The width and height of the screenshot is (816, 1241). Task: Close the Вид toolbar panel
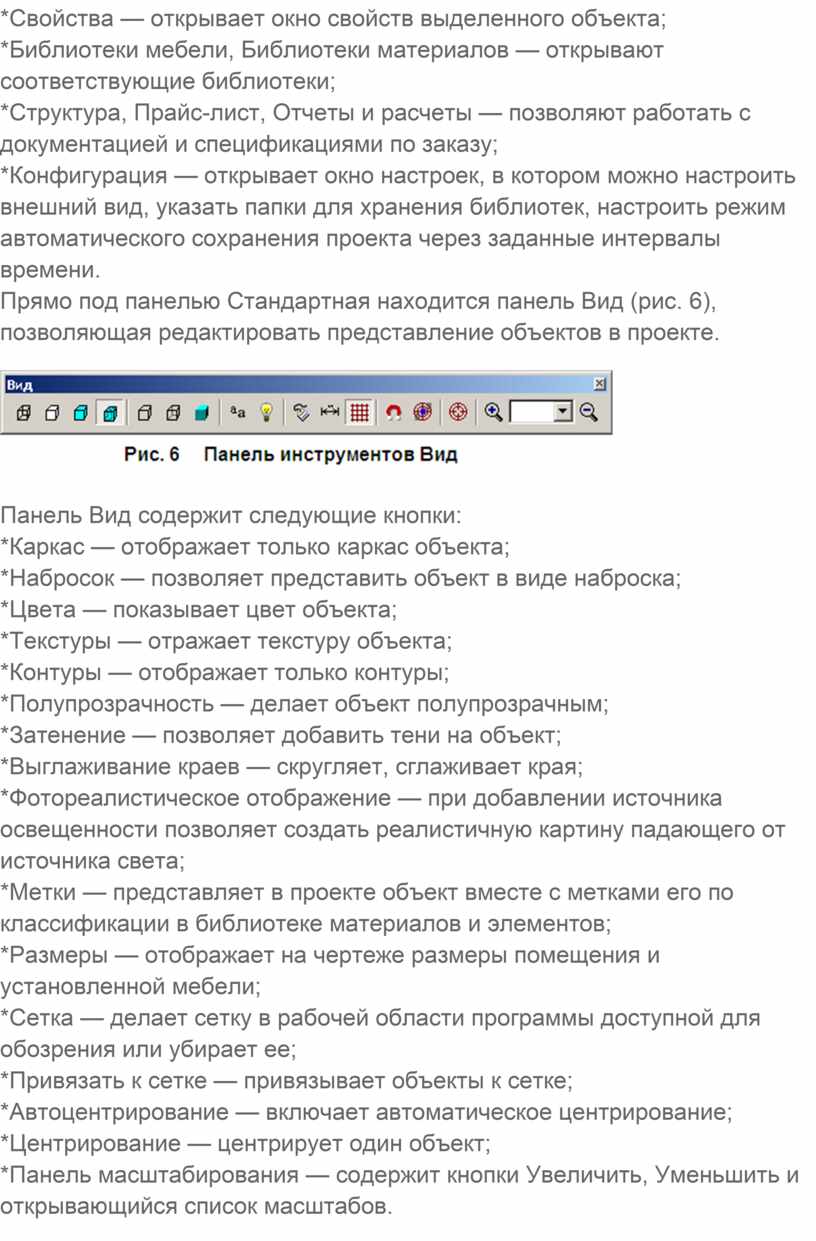(599, 383)
